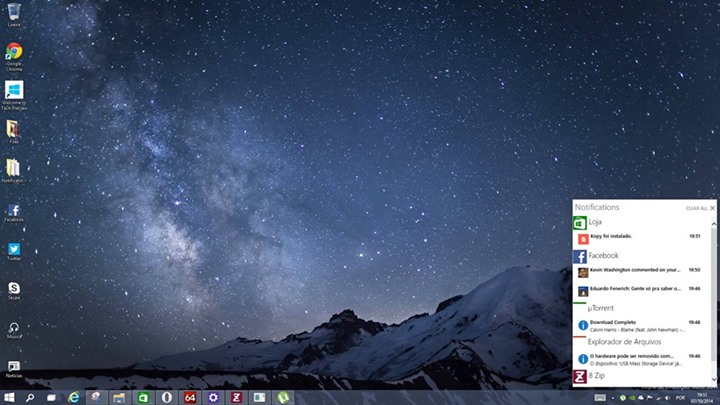This screenshot has width=720, height=405.
Task: Select the Recycle Bin (Lixeira) icon
Action: tap(14, 12)
